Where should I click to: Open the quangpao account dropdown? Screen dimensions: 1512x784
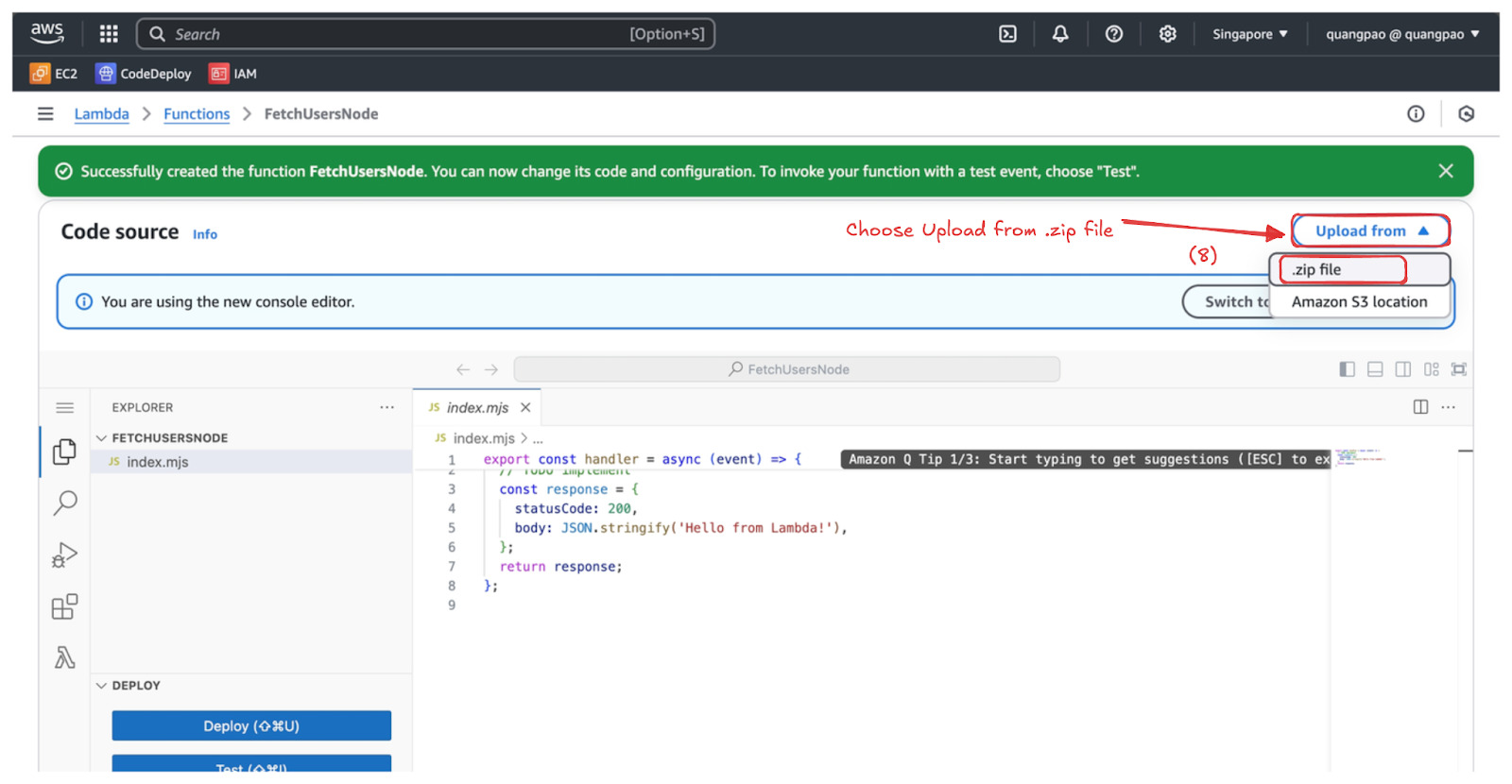pyautogui.click(x=1402, y=34)
